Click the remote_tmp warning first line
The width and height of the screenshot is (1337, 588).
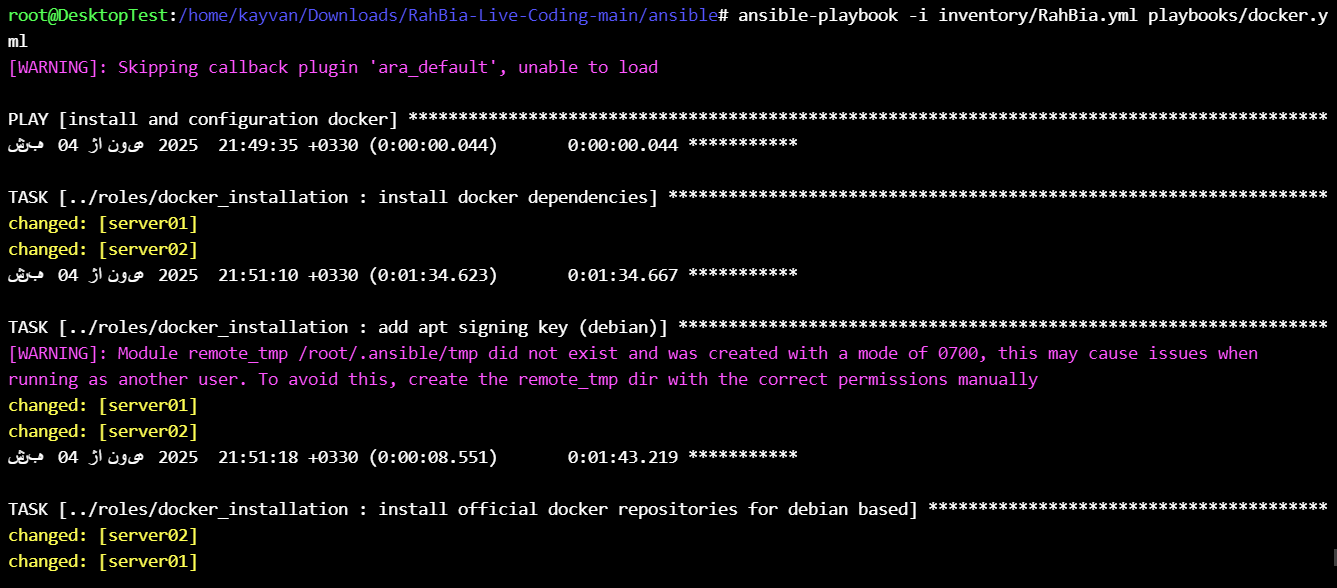click(633, 353)
